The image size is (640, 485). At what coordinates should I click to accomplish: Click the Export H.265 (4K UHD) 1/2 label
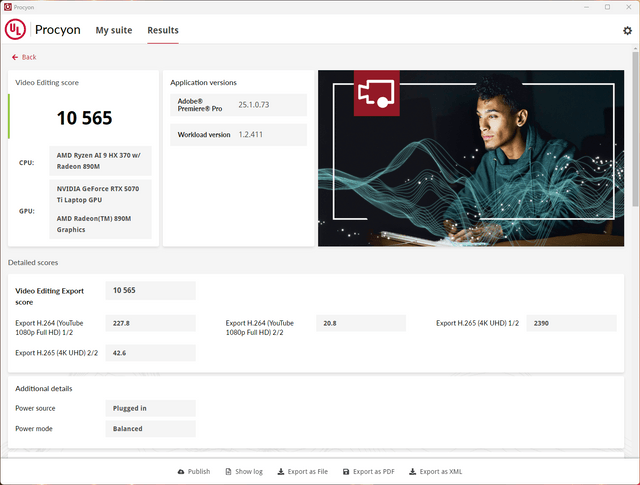478,323
